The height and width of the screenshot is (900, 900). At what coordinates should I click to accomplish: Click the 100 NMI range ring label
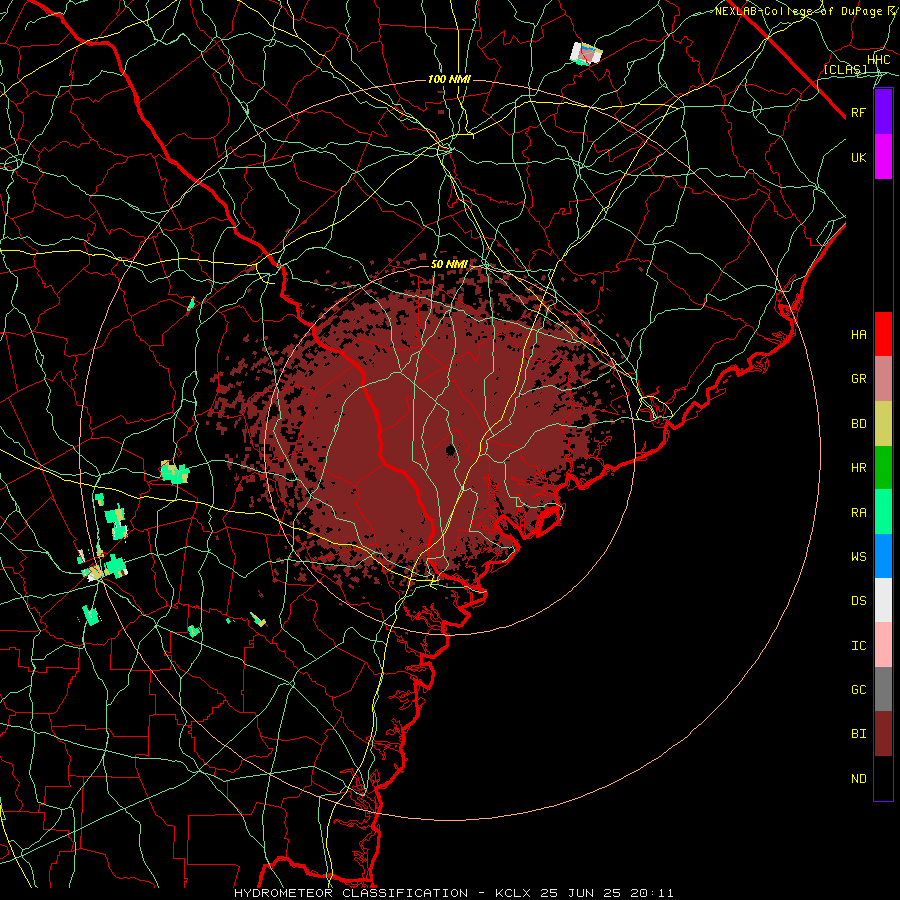pos(449,79)
